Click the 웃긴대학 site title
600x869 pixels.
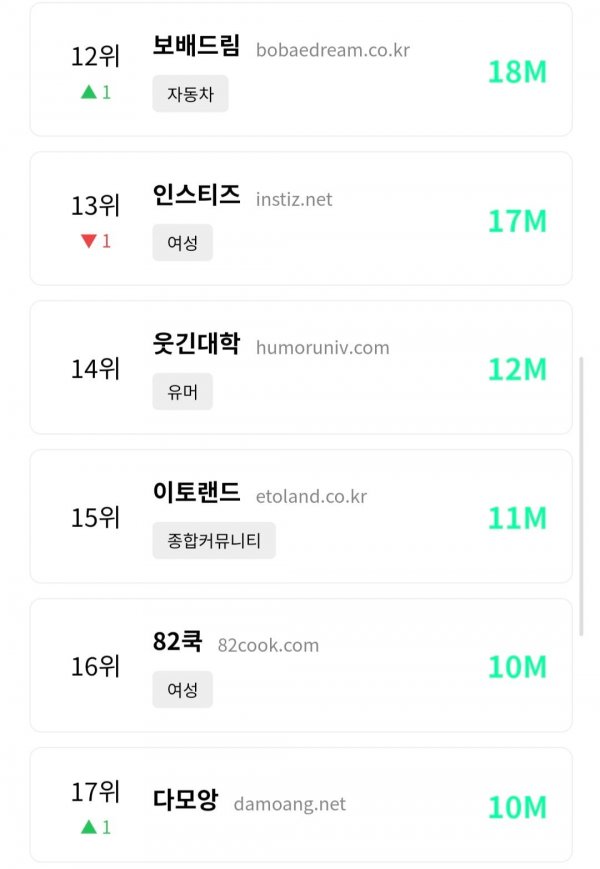click(x=196, y=343)
